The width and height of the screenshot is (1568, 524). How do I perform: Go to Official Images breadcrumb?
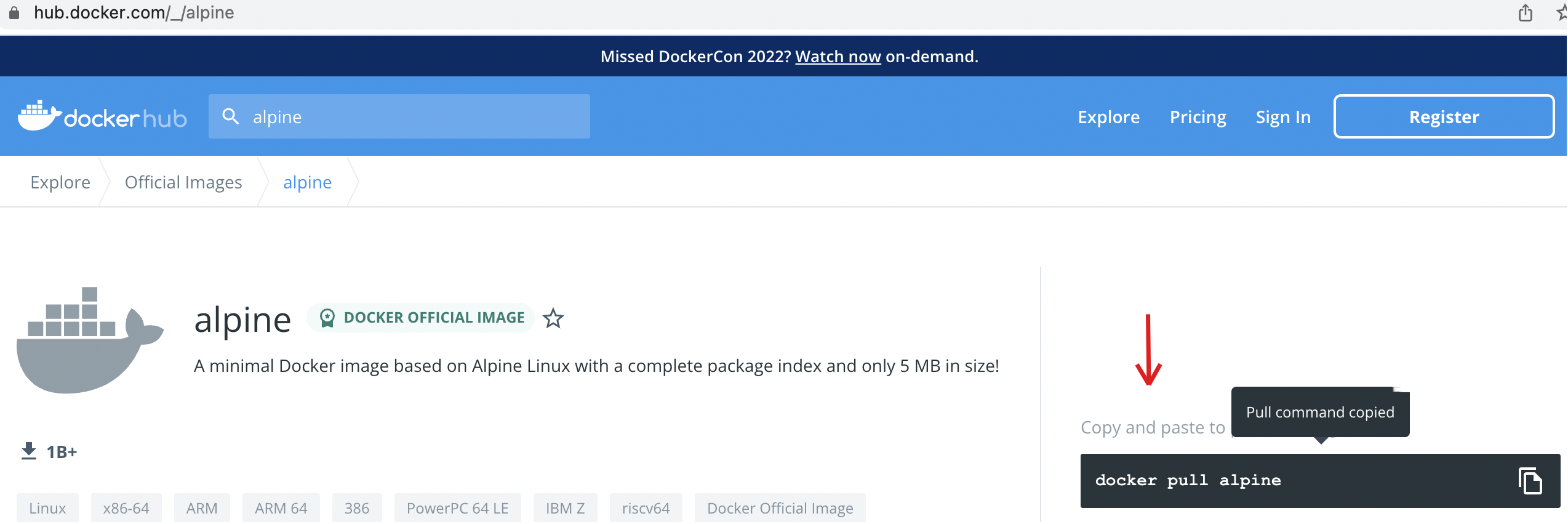[183, 182]
